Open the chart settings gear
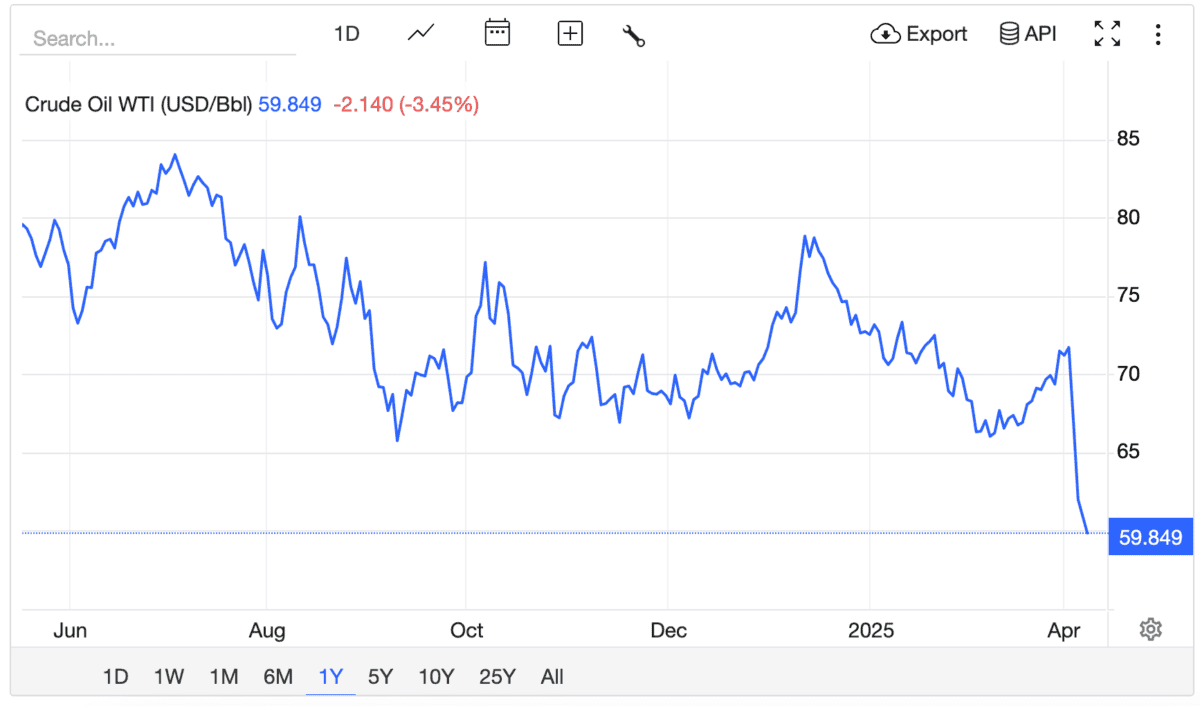Image resolution: width=1200 pixels, height=706 pixels. [1150, 630]
